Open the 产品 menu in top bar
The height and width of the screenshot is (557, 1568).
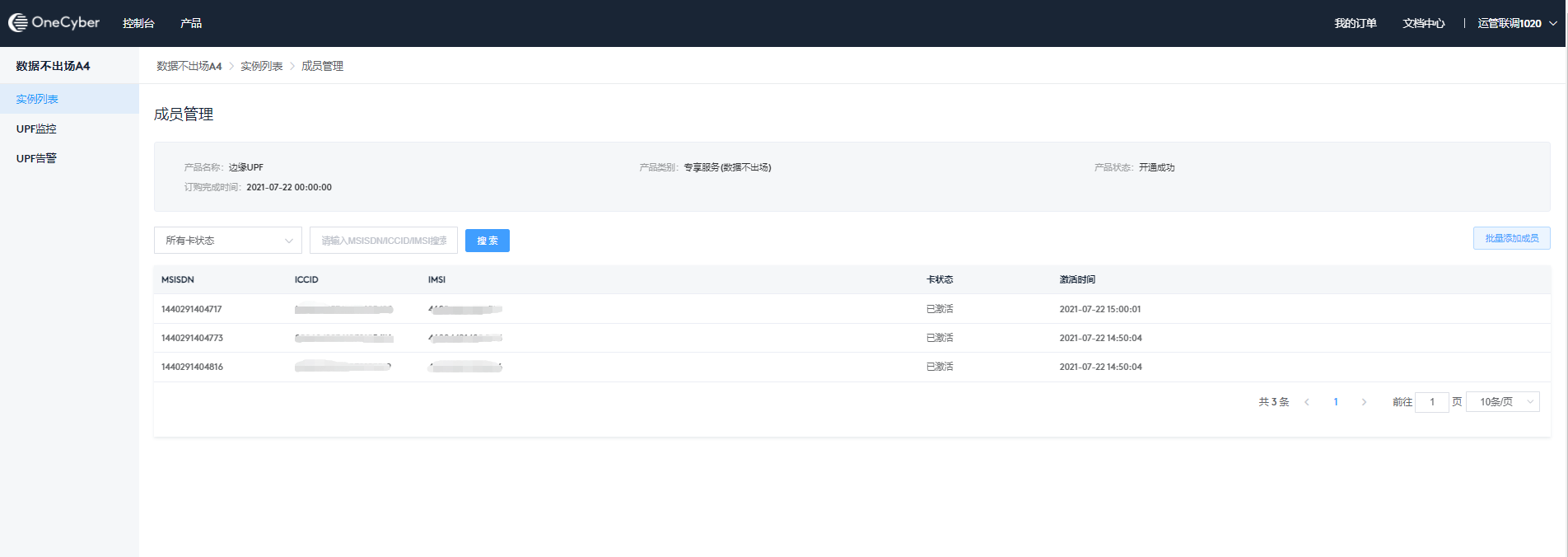191,23
